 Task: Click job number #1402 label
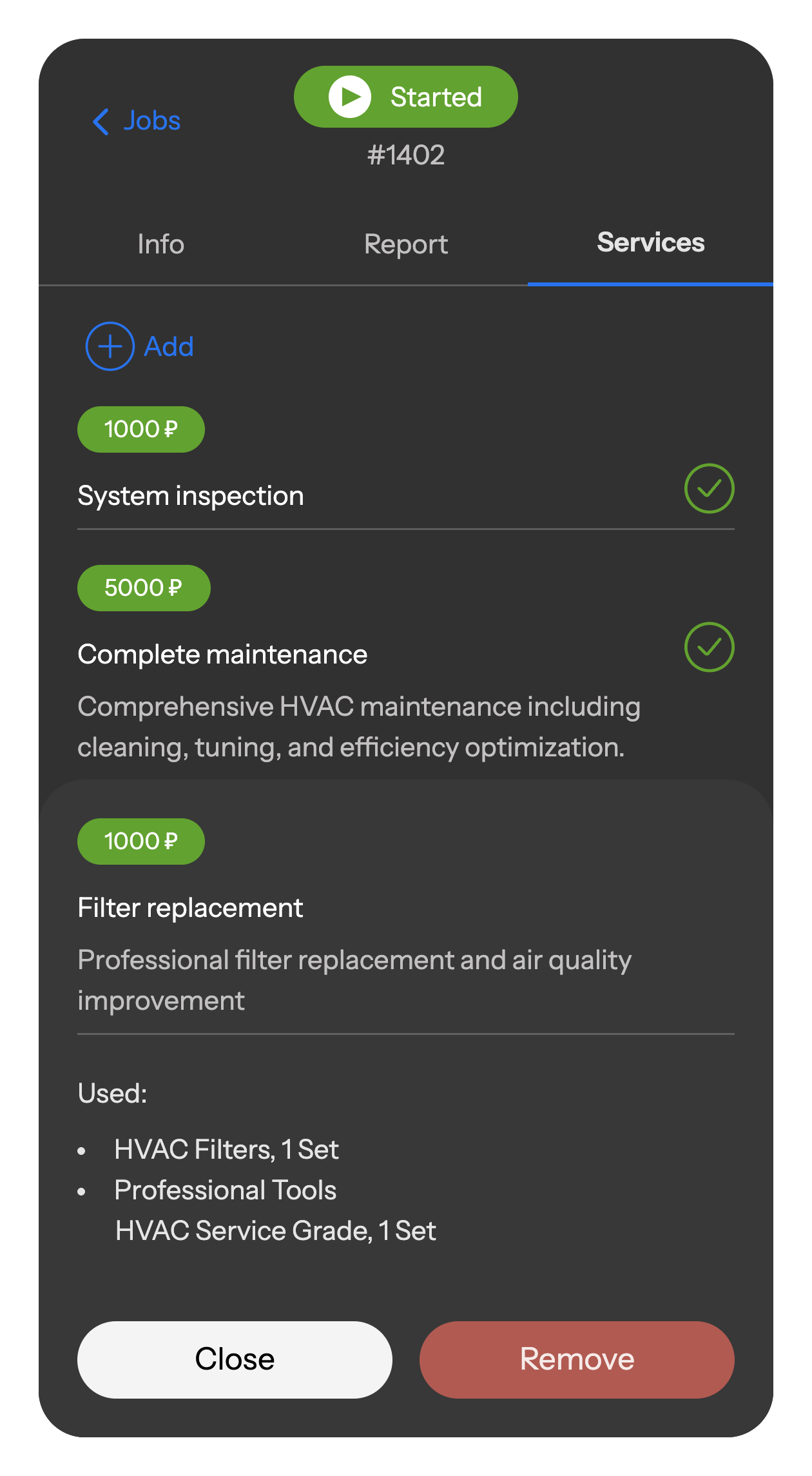(x=406, y=155)
